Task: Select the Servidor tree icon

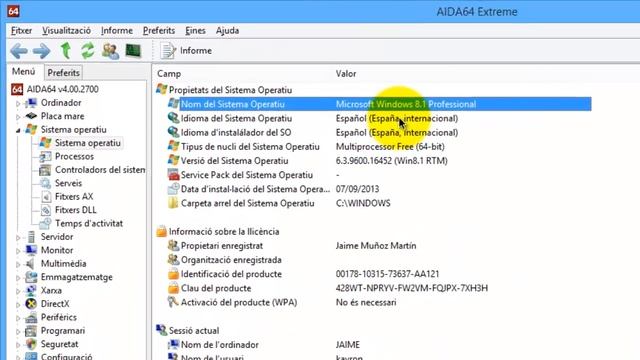Action: [31, 237]
